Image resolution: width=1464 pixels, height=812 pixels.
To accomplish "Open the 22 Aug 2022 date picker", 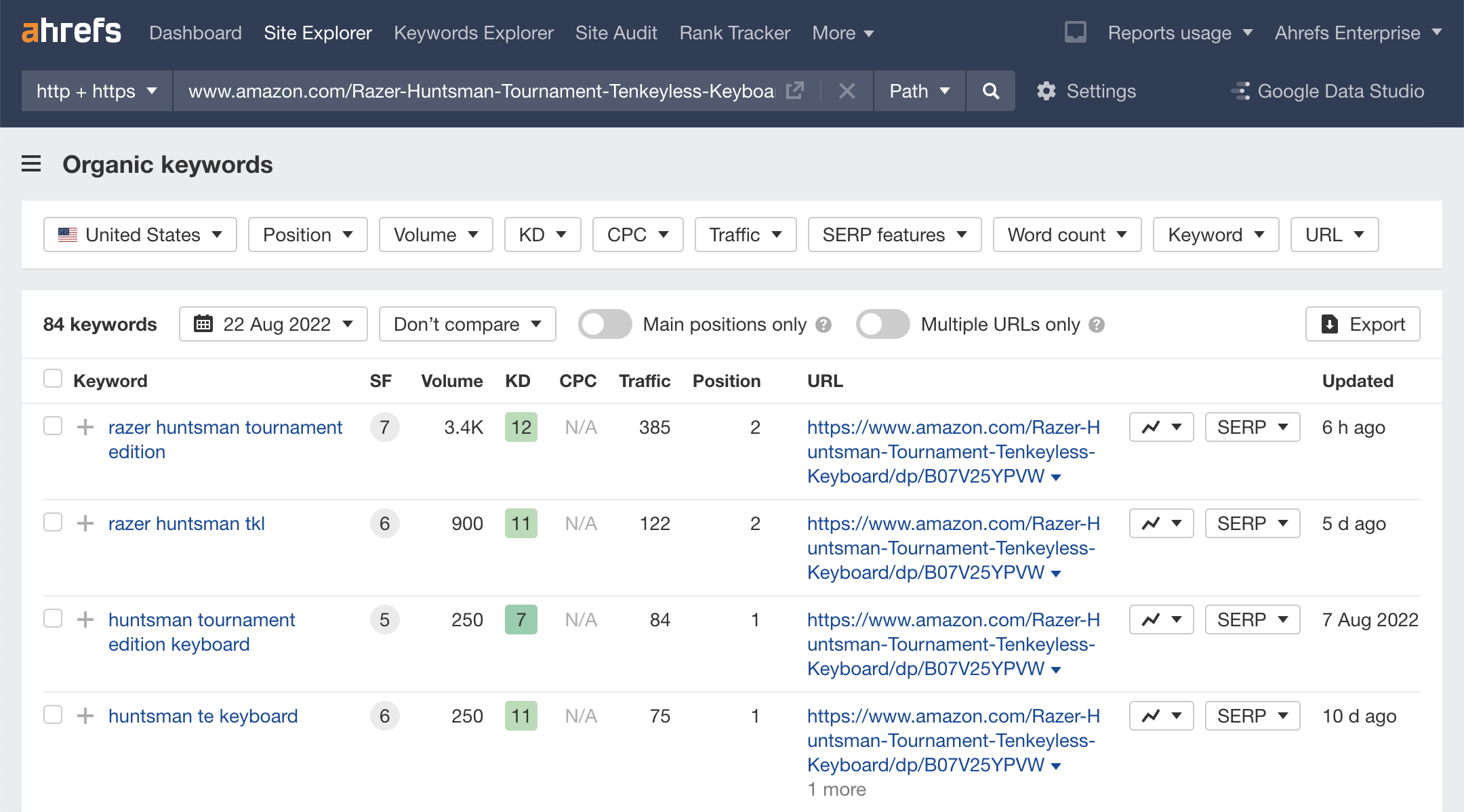I will pyautogui.click(x=273, y=324).
